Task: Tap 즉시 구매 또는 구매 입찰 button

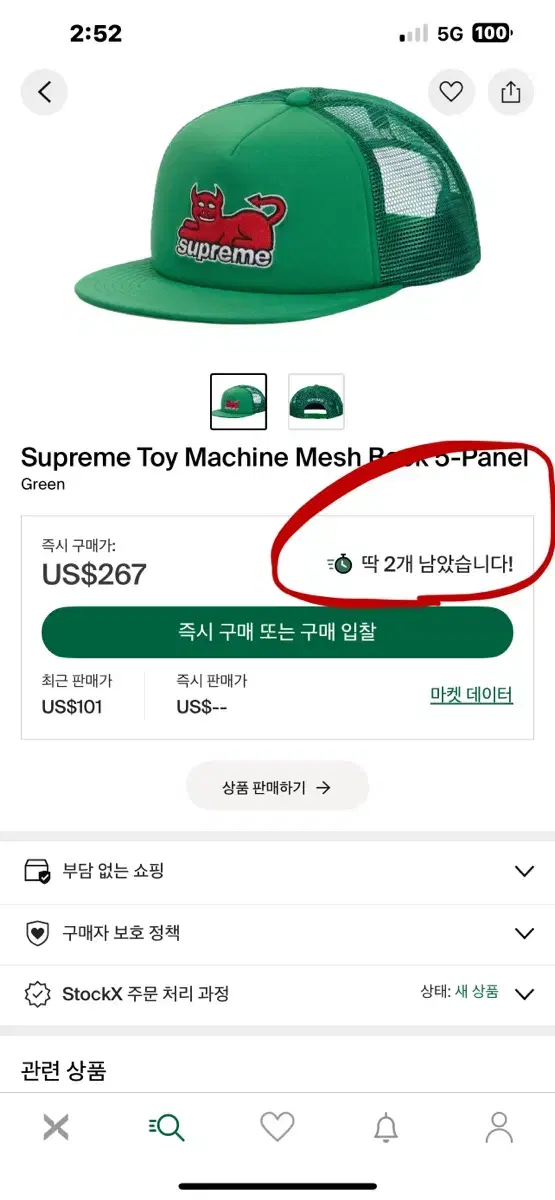Action: (x=277, y=632)
